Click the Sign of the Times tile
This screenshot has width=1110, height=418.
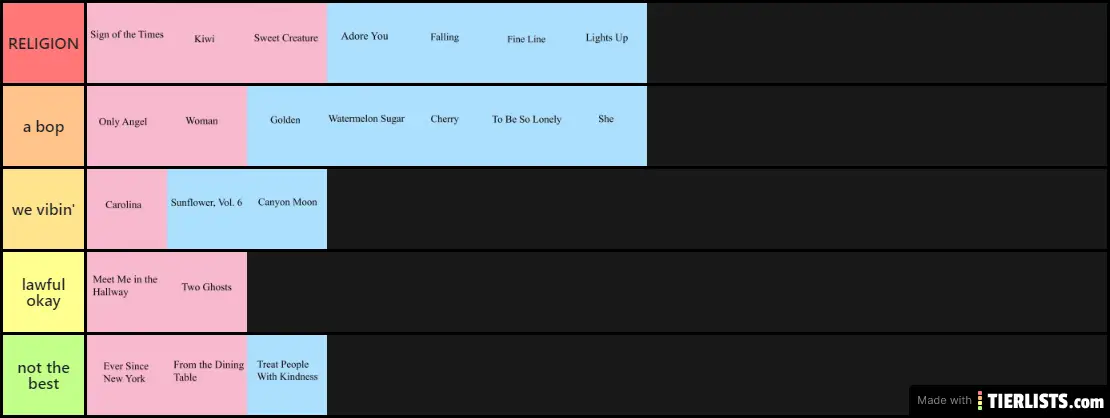(127, 43)
